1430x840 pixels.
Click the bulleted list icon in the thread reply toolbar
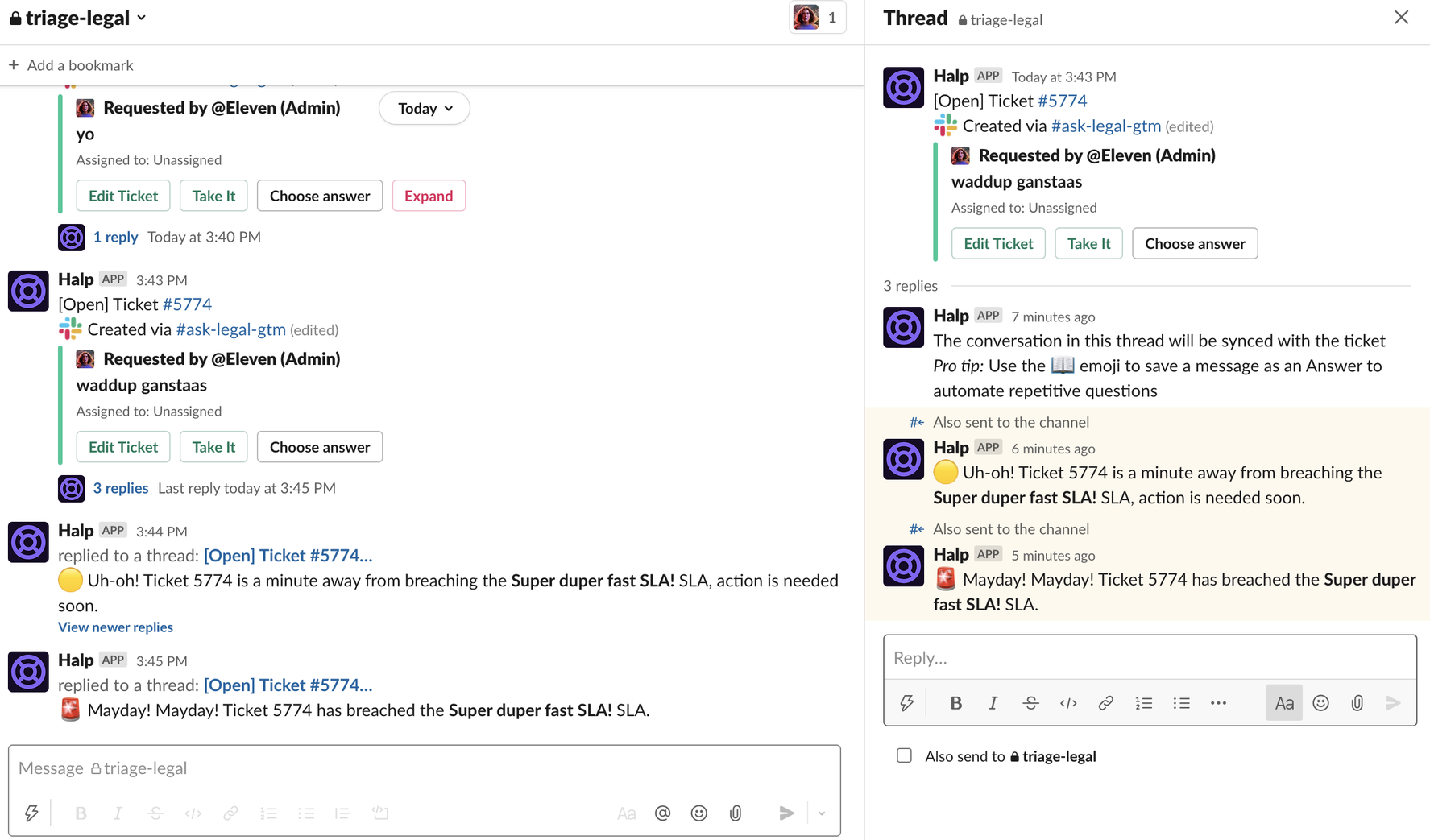[x=1181, y=703]
